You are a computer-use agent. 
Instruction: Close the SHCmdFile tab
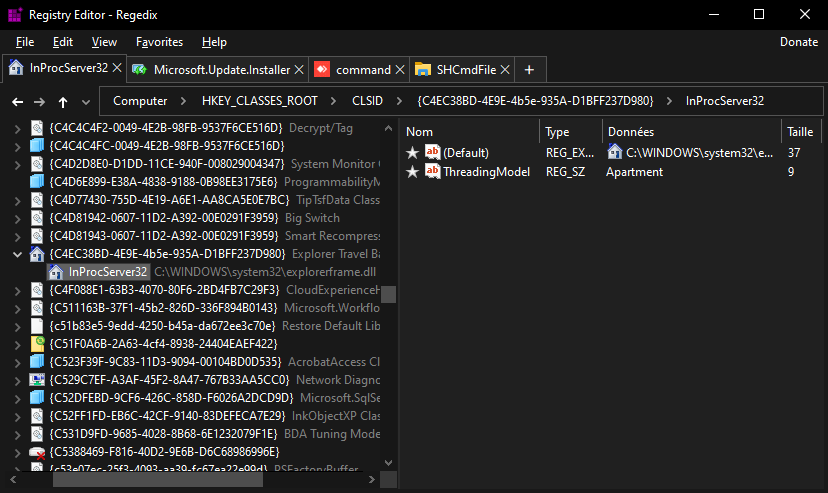505,70
